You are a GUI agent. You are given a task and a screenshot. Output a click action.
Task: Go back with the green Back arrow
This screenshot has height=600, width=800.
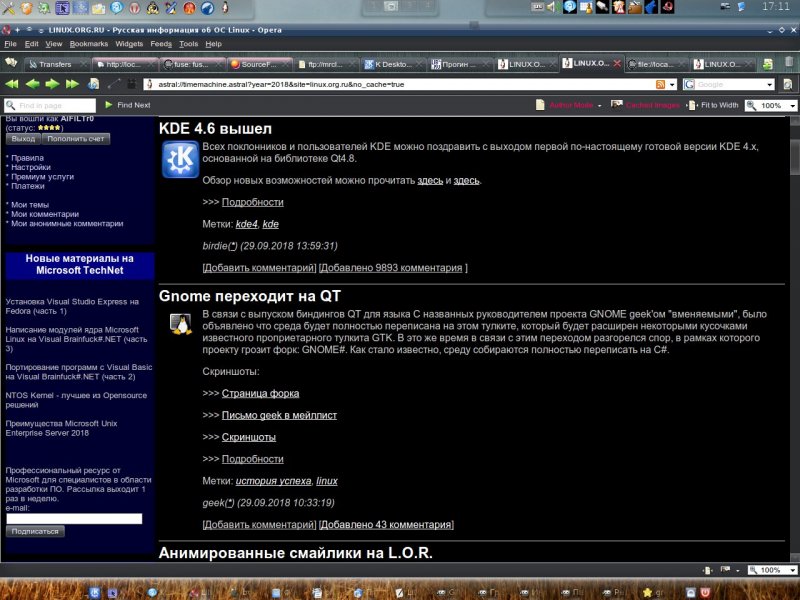[x=32, y=84]
